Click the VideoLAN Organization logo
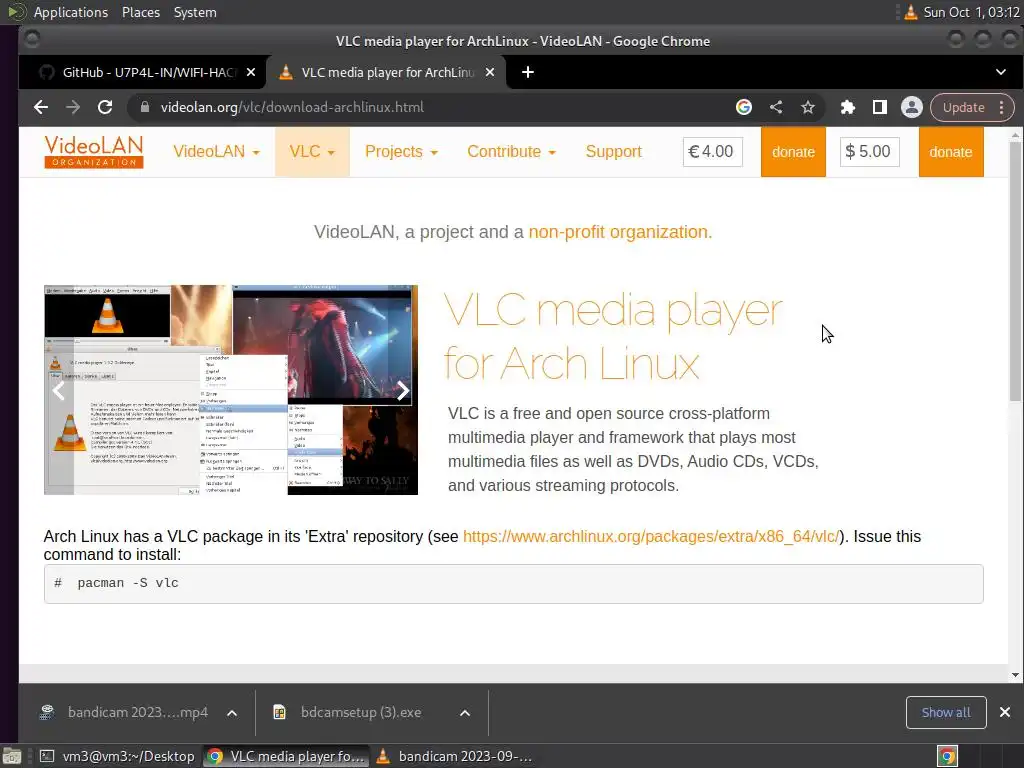Viewport: 1024px width, 768px height. point(94,152)
